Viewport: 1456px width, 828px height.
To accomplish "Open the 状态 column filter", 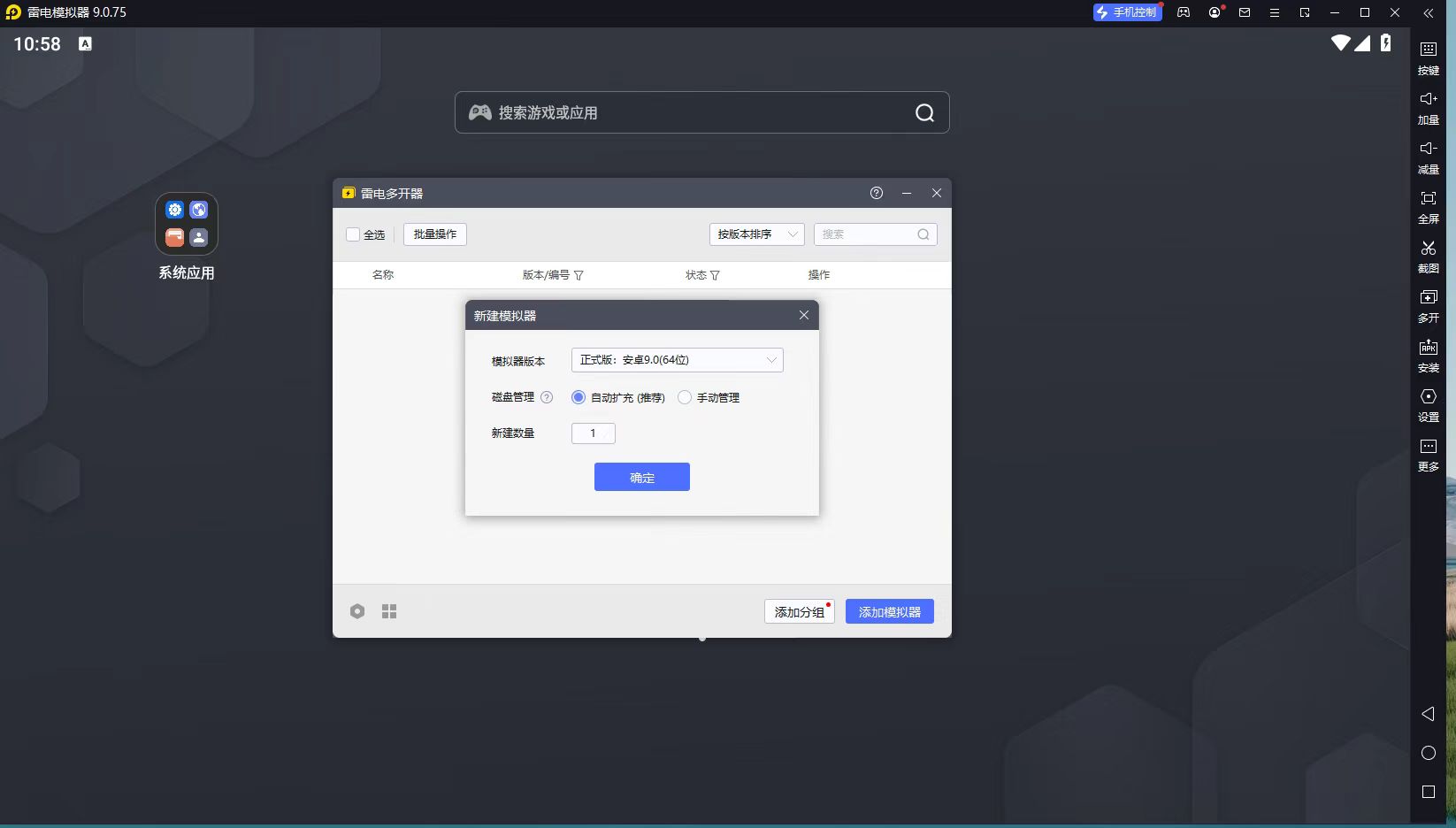I will tap(715, 275).
